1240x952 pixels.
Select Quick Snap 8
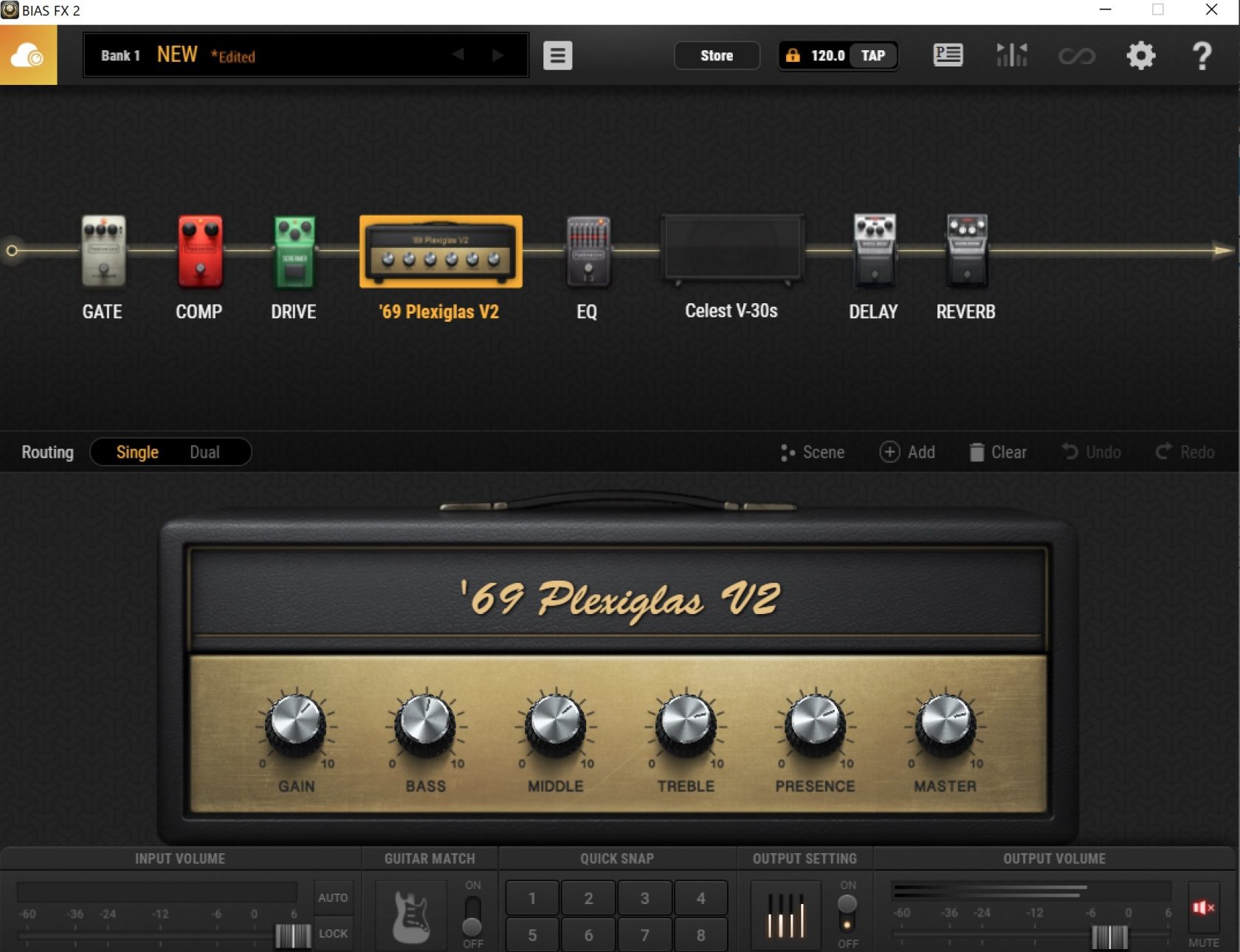pyautogui.click(x=700, y=934)
